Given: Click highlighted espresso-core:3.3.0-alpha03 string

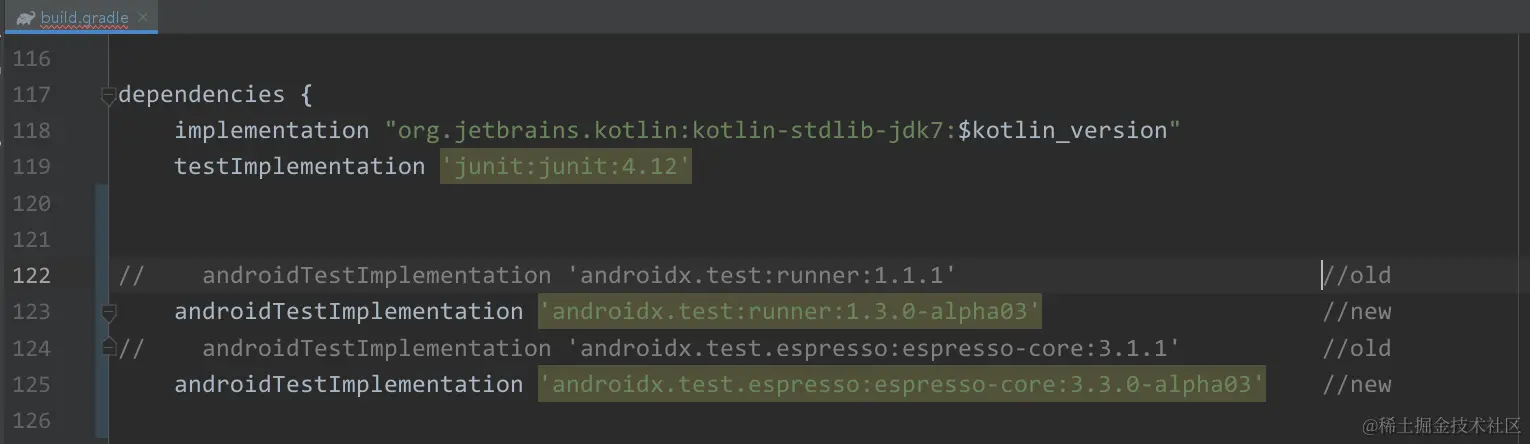Looking at the screenshot, I should point(902,385).
